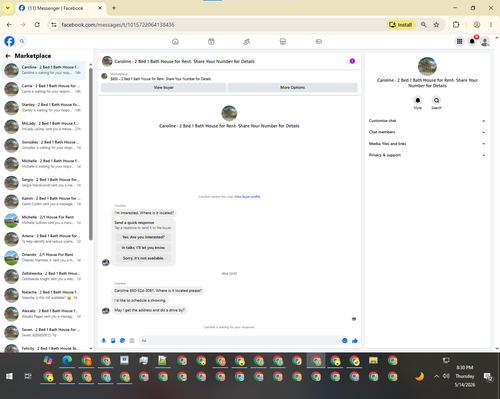
Task: Open a new browser tab
Action: (x=114, y=8)
